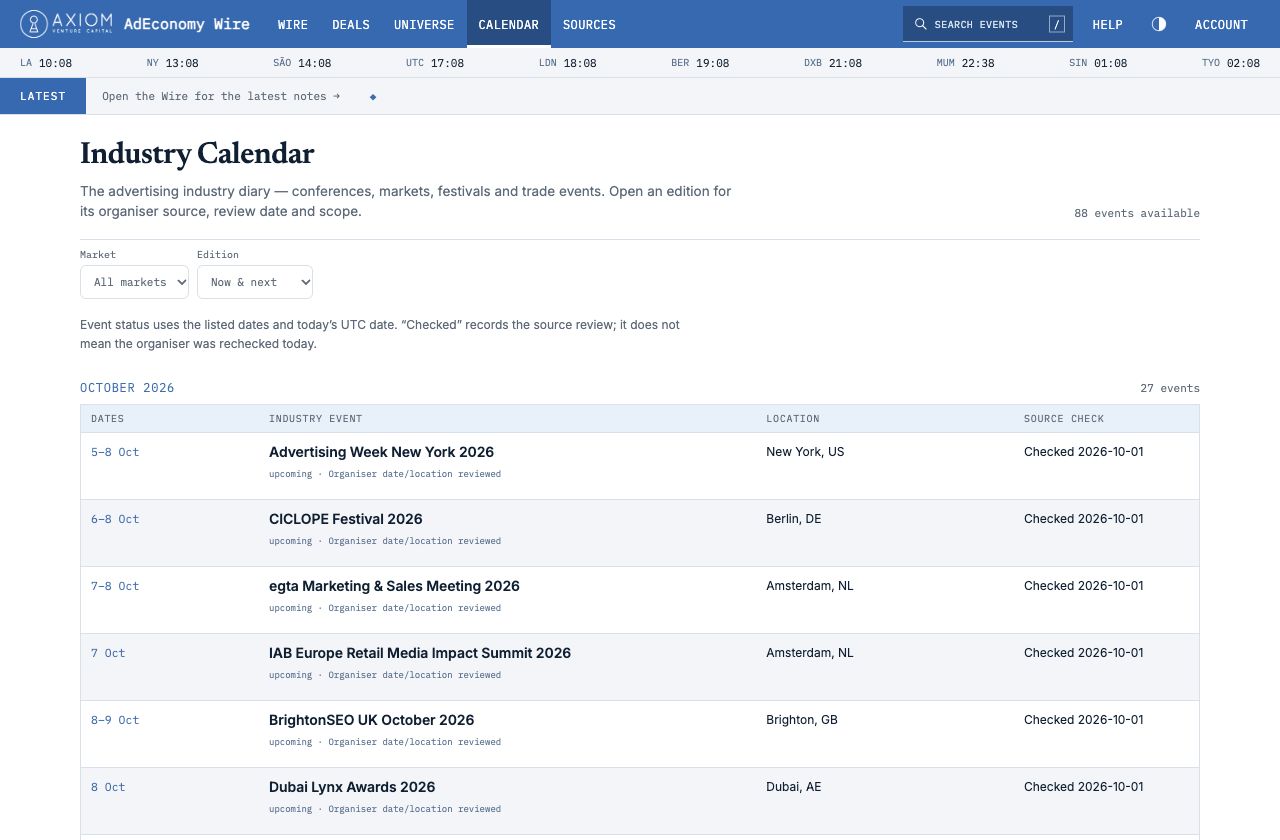Click the 8–9 Oct date cell

115,720
